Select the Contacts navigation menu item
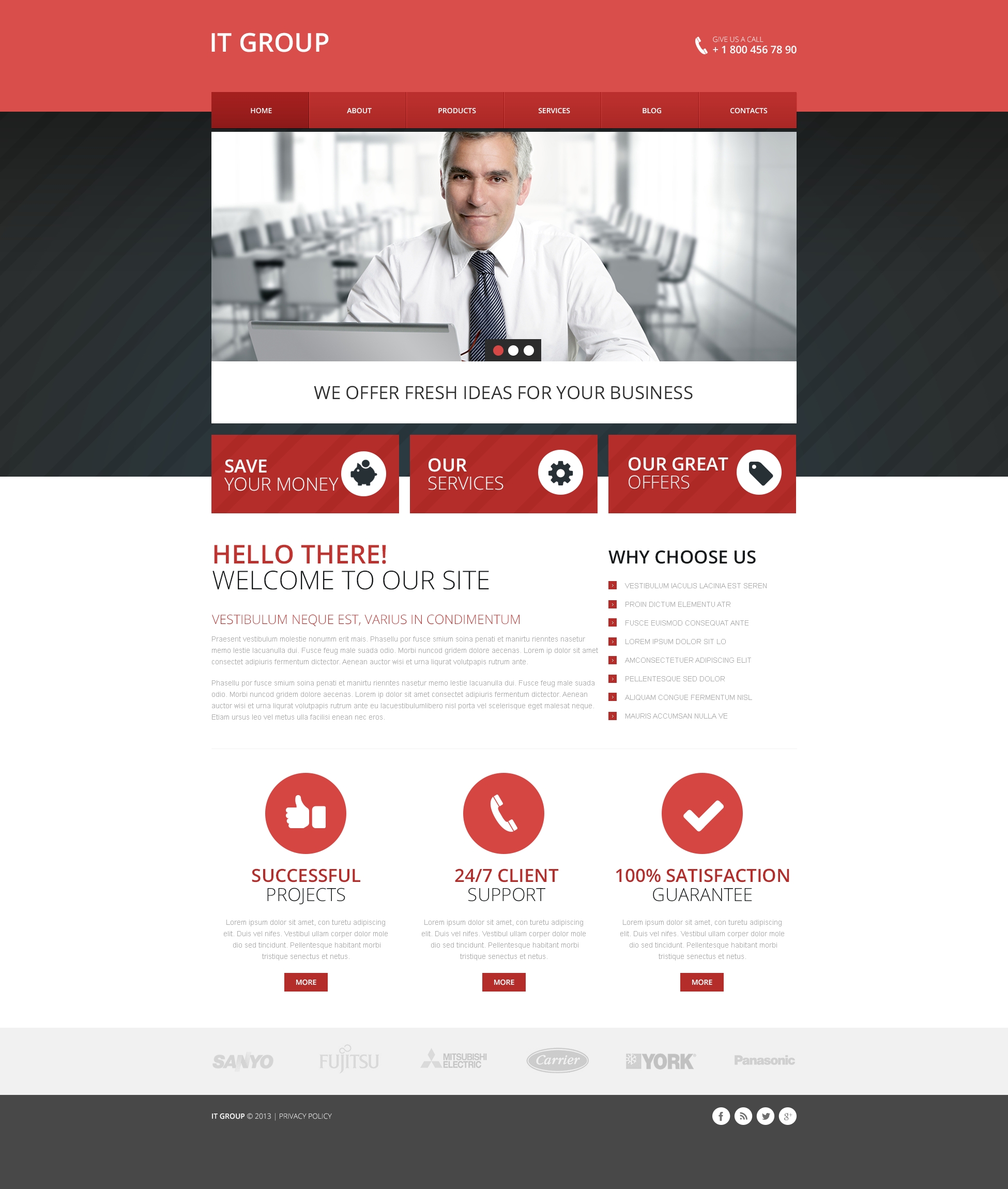The image size is (1008, 1189). (747, 109)
